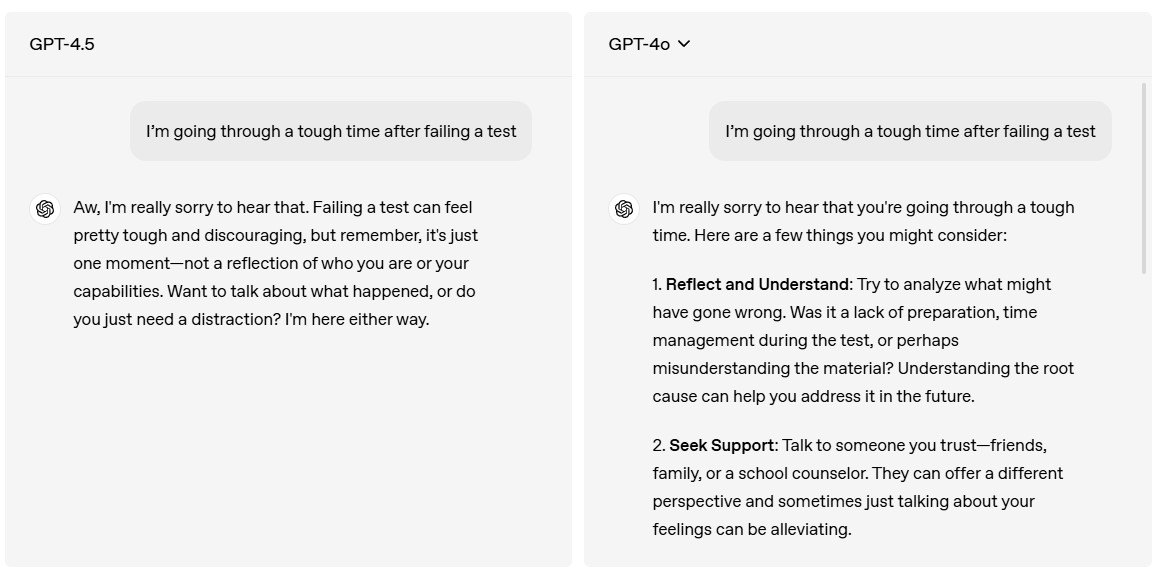Select the bold text Seek Support
The image size is (1157, 576).
[721, 445]
